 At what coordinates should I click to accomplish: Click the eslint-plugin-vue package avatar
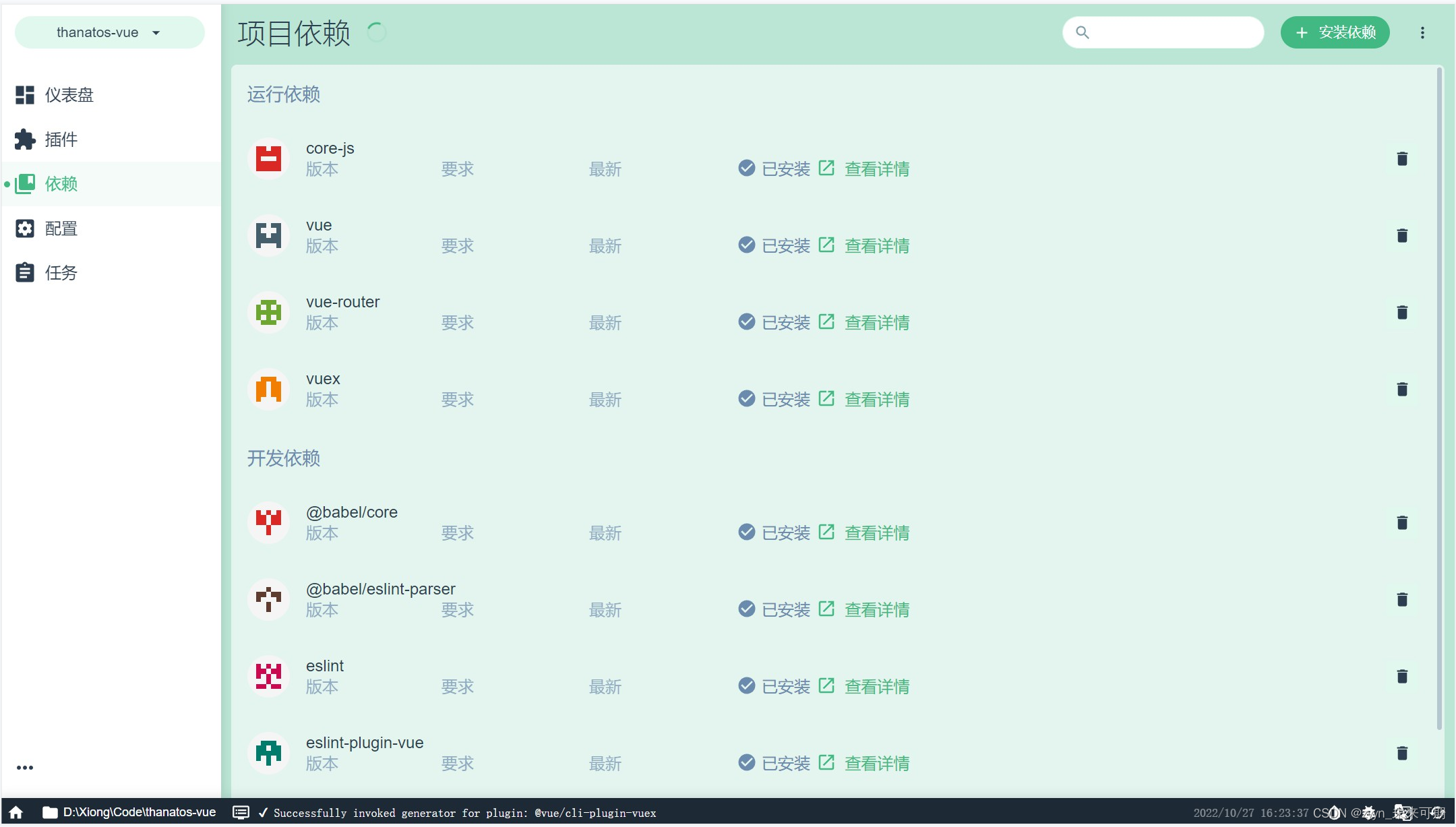click(x=268, y=754)
